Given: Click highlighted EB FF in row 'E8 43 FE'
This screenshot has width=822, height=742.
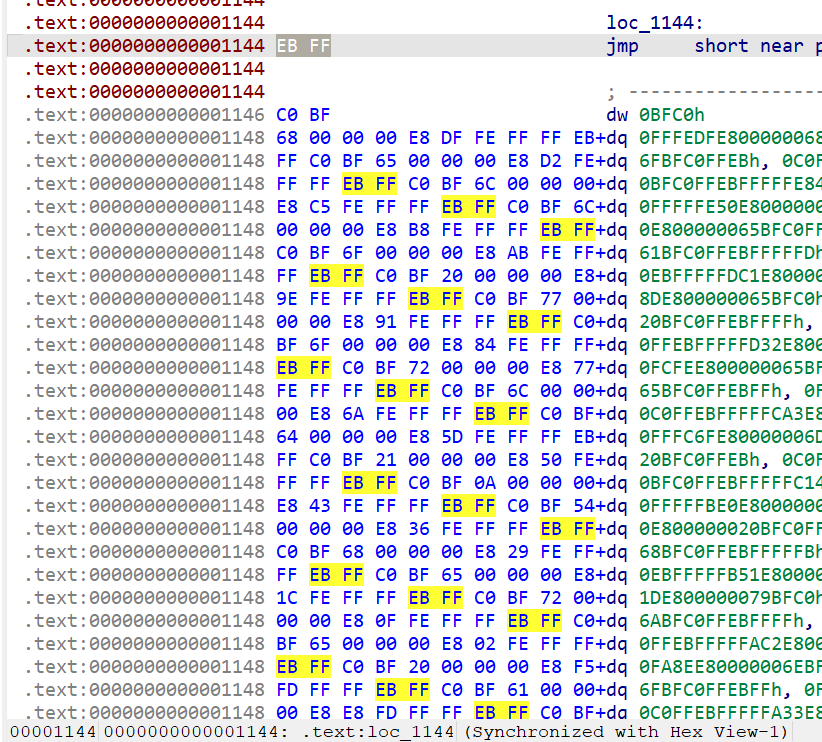Looking at the screenshot, I should (x=468, y=506).
